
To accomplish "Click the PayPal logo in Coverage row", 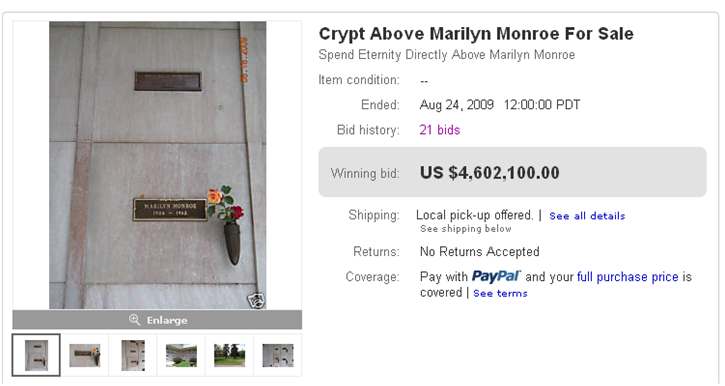I will tap(496, 276).
